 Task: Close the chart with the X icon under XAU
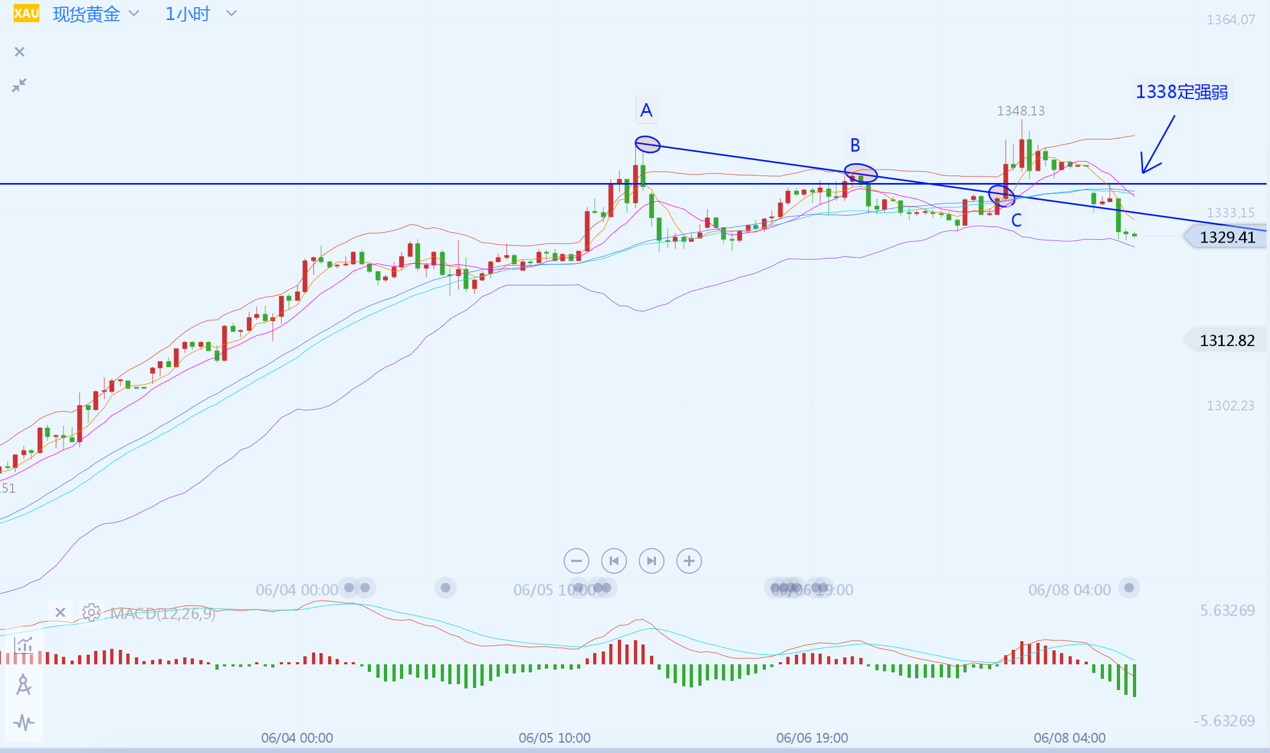click(x=19, y=52)
